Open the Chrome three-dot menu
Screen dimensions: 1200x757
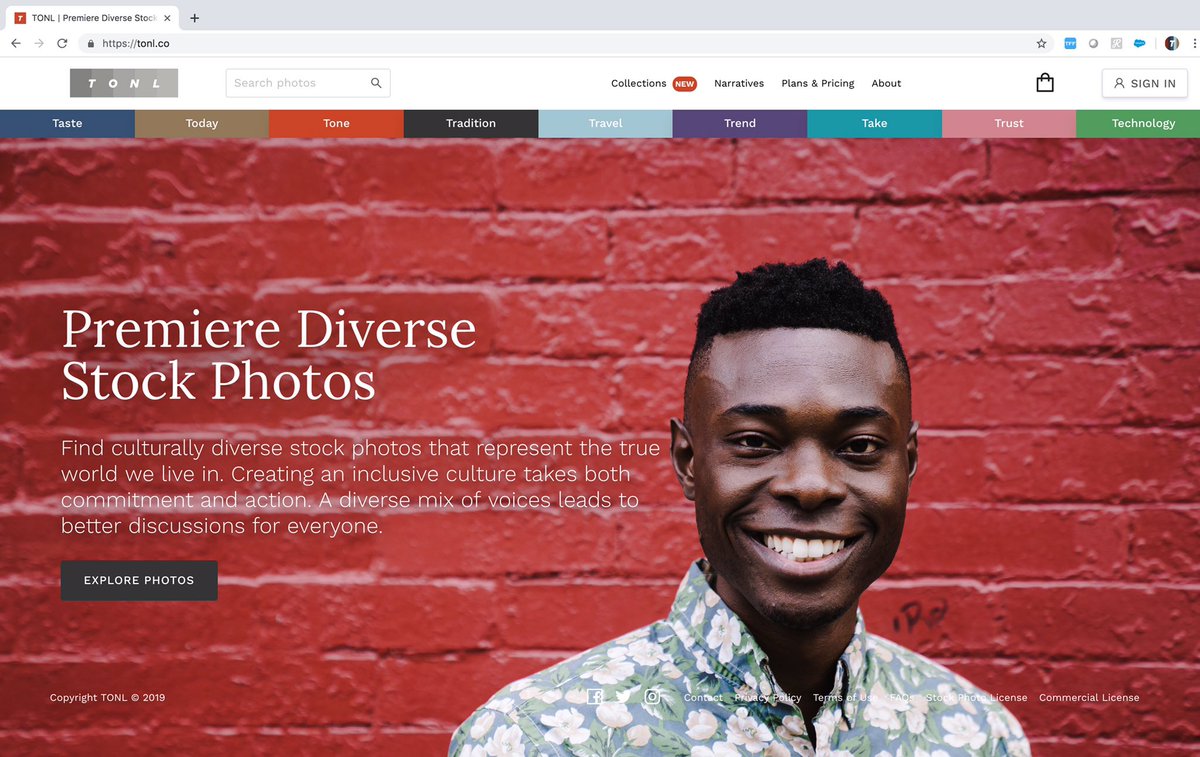1194,43
